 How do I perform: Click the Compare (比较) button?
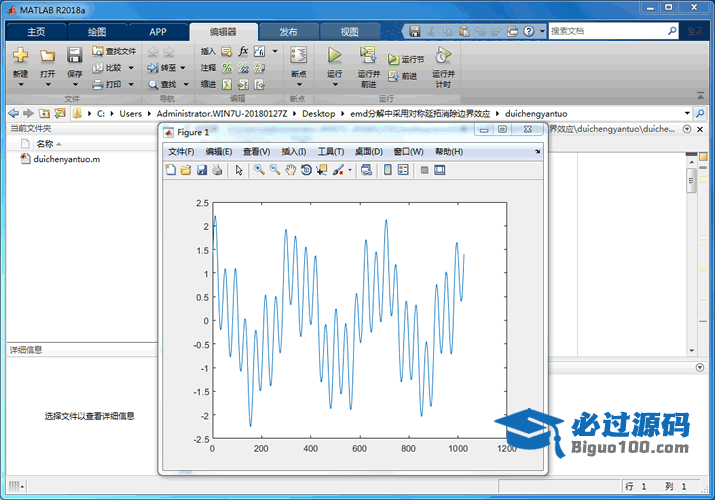pos(108,68)
